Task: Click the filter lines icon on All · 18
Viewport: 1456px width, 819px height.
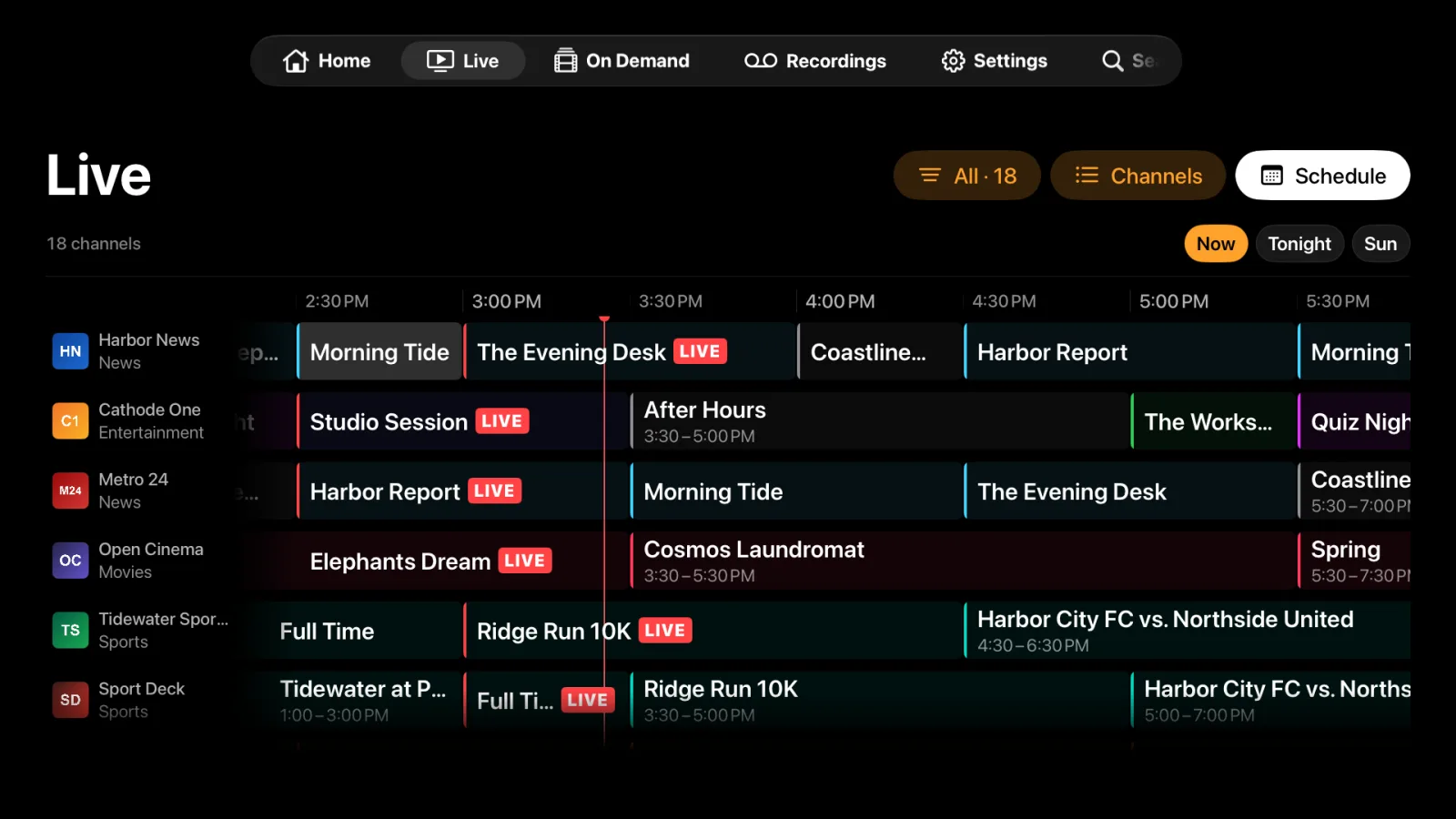Action: click(x=930, y=175)
